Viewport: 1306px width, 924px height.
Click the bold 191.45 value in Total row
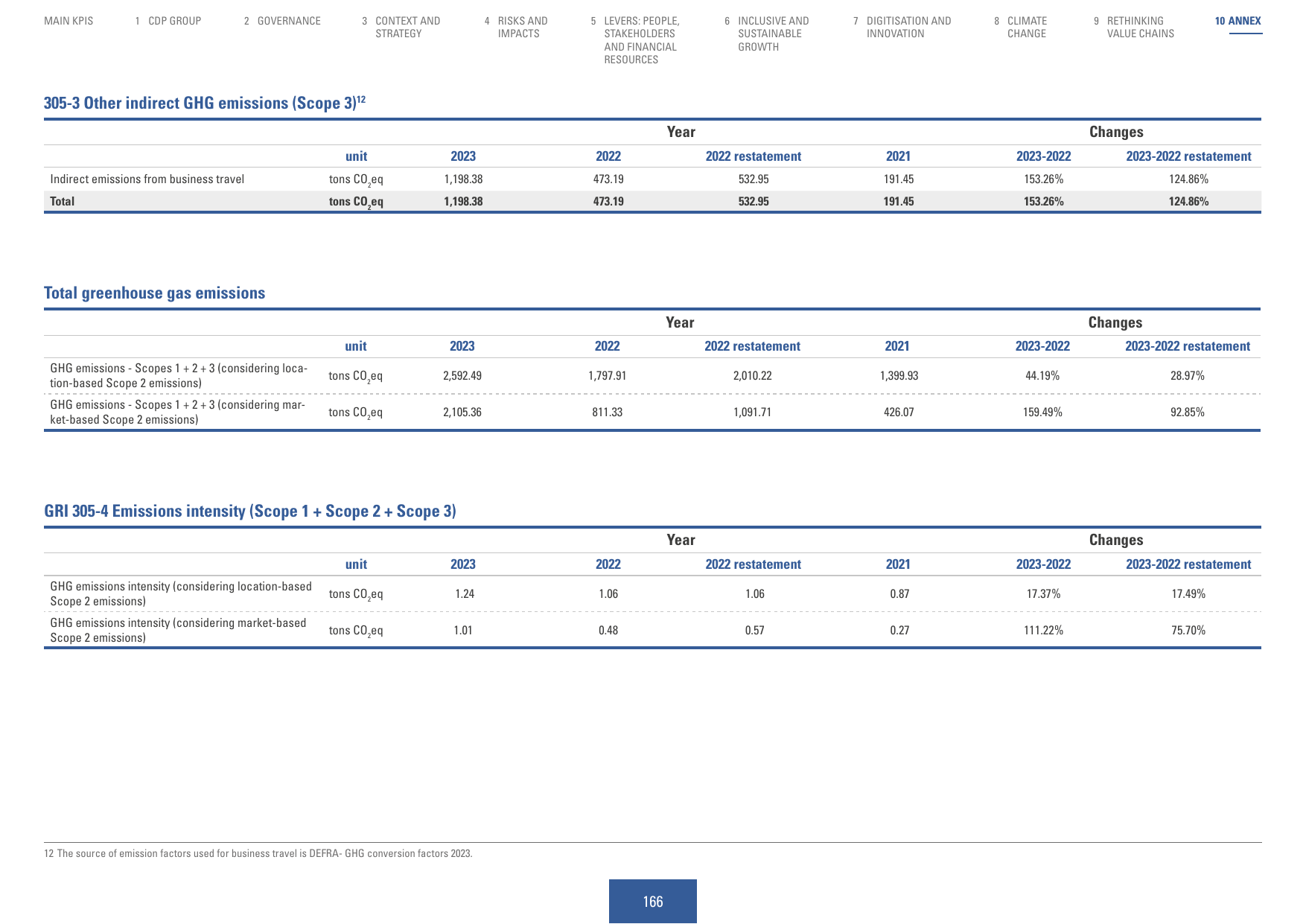click(899, 201)
